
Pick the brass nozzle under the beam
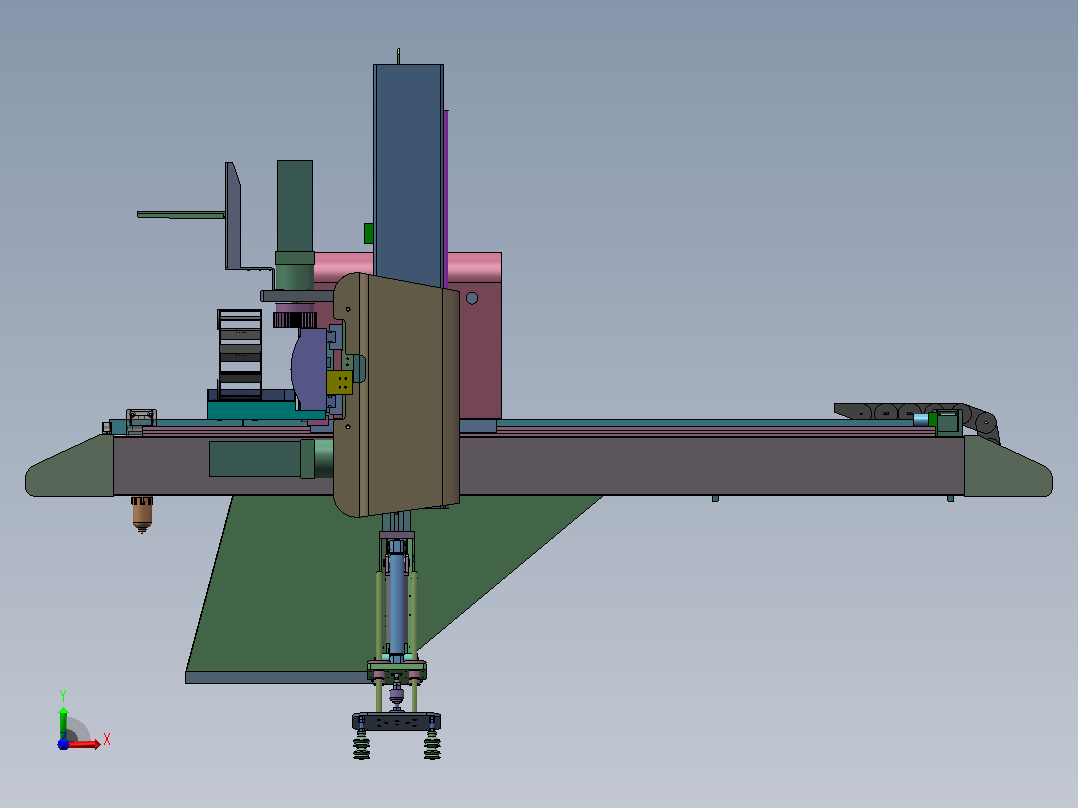tap(142, 514)
